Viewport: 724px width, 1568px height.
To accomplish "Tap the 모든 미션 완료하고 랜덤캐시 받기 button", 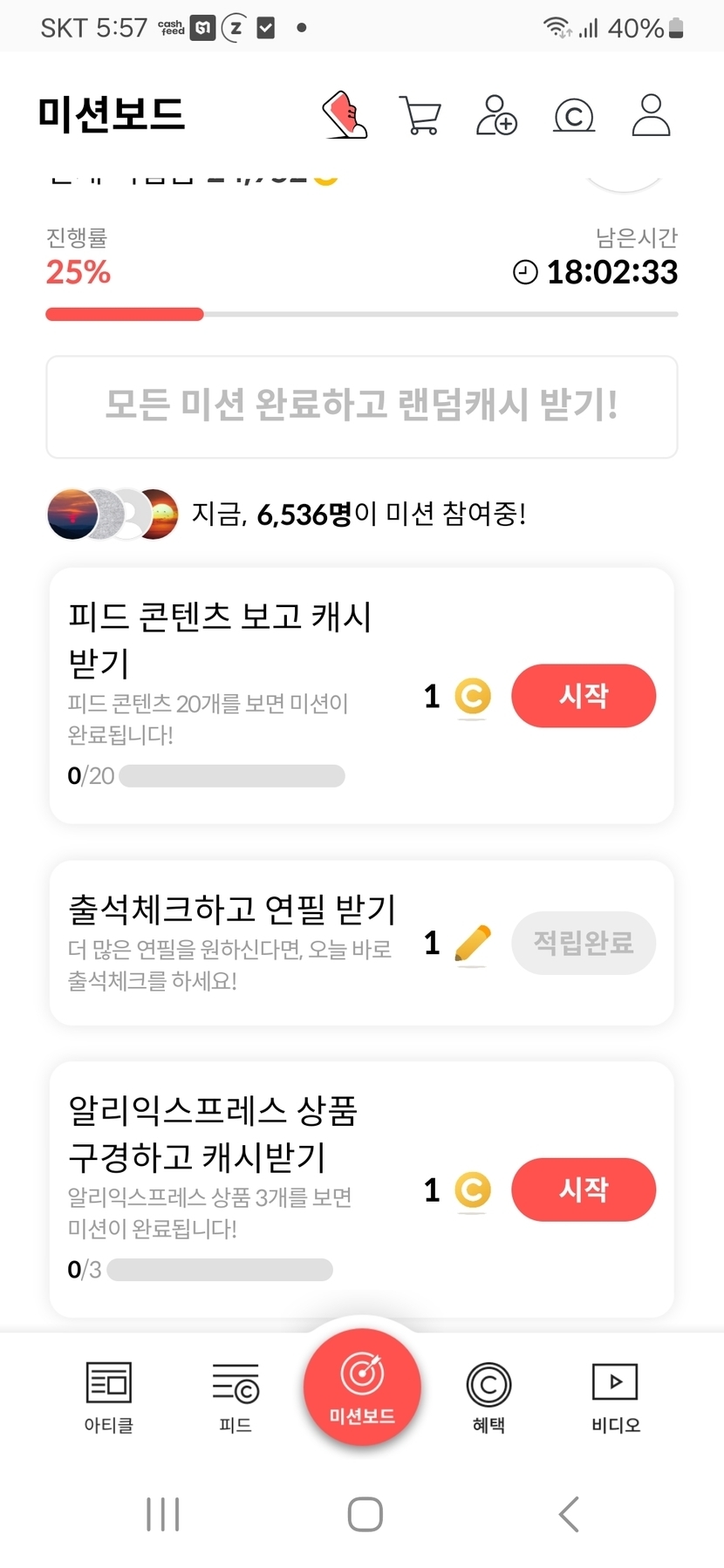I will [x=361, y=406].
